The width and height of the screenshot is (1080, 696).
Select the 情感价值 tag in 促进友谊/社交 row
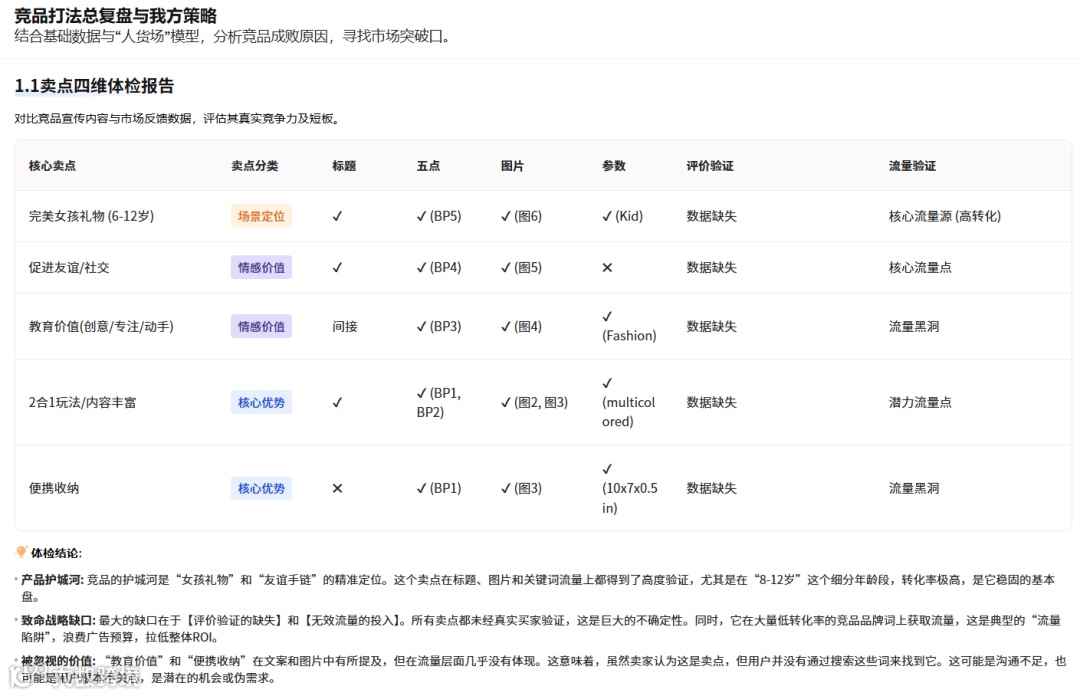tap(261, 267)
